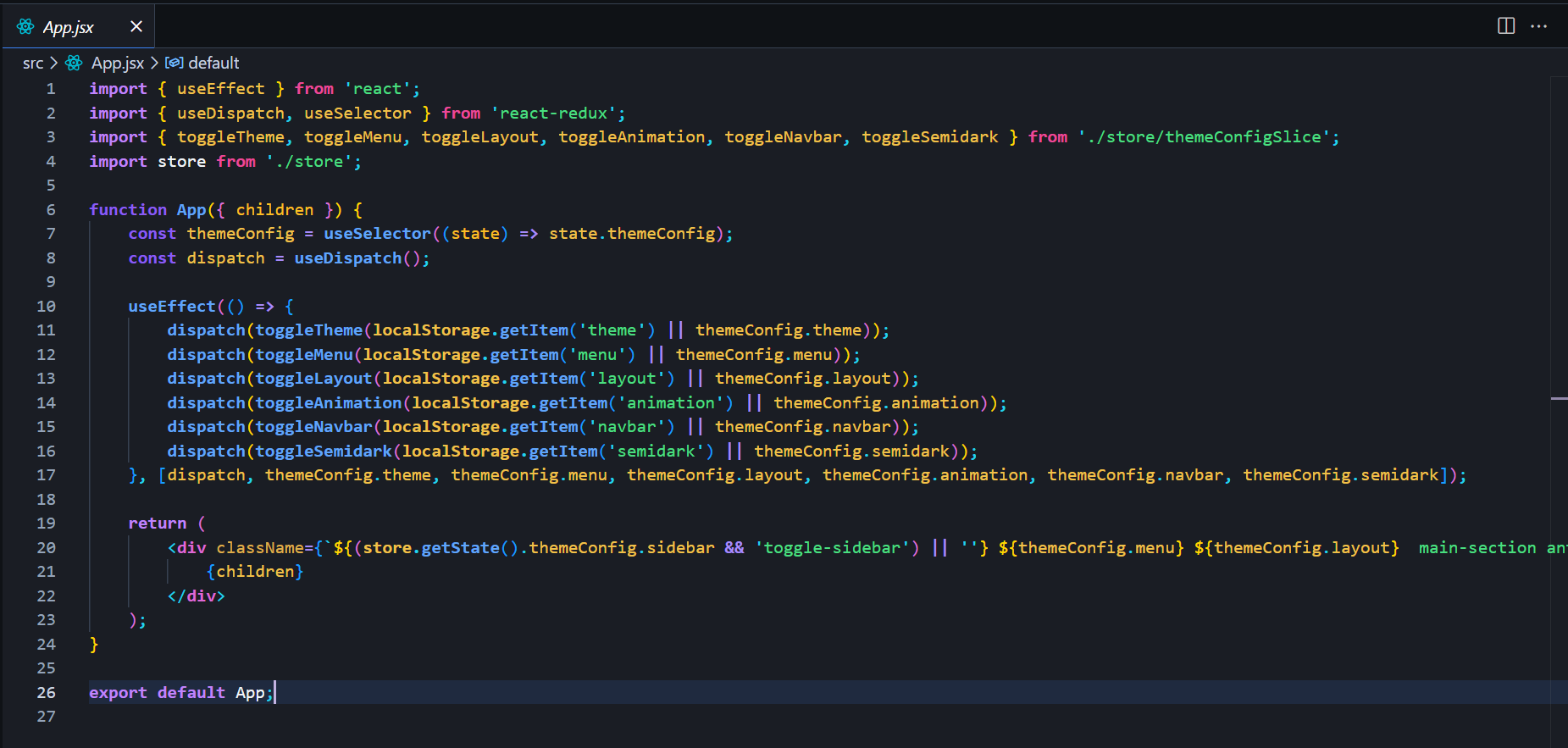This screenshot has width=1568, height=748.
Task: Click line number 17 in the gutter
Action: tap(46, 475)
